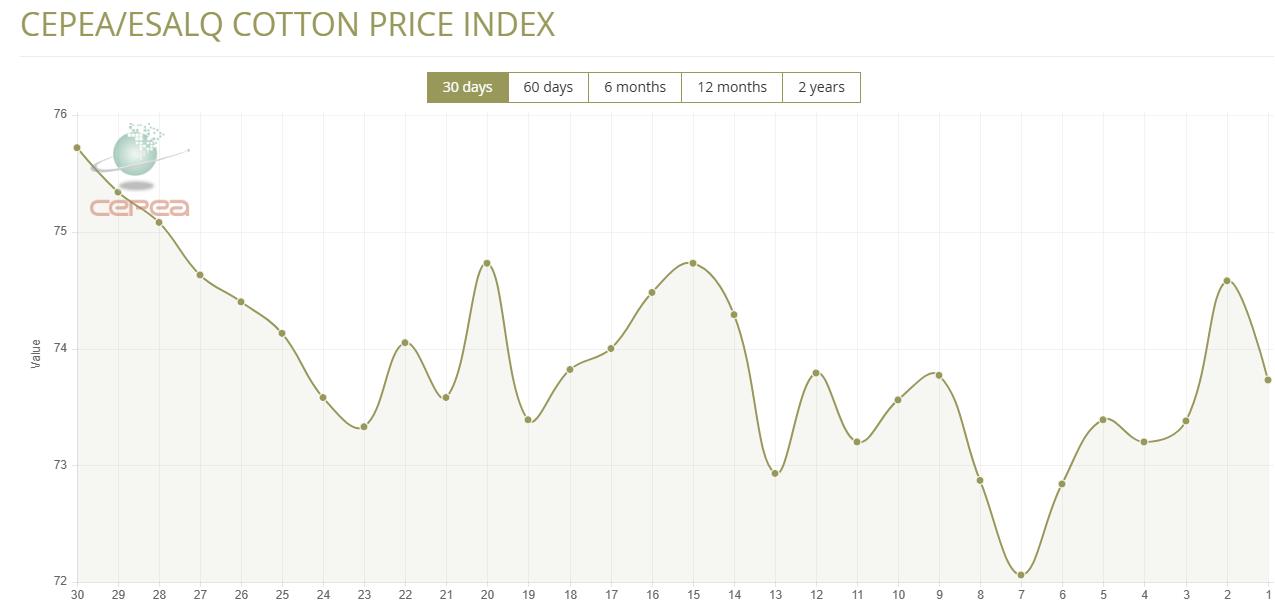Click the Value axis label
The image size is (1275, 611).
click(37, 353)
